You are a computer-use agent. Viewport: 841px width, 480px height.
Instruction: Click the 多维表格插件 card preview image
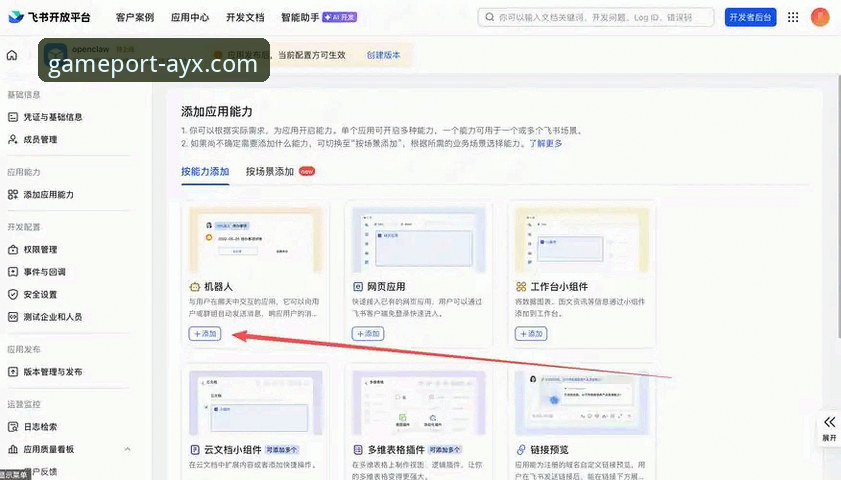[x=419, y=403]
